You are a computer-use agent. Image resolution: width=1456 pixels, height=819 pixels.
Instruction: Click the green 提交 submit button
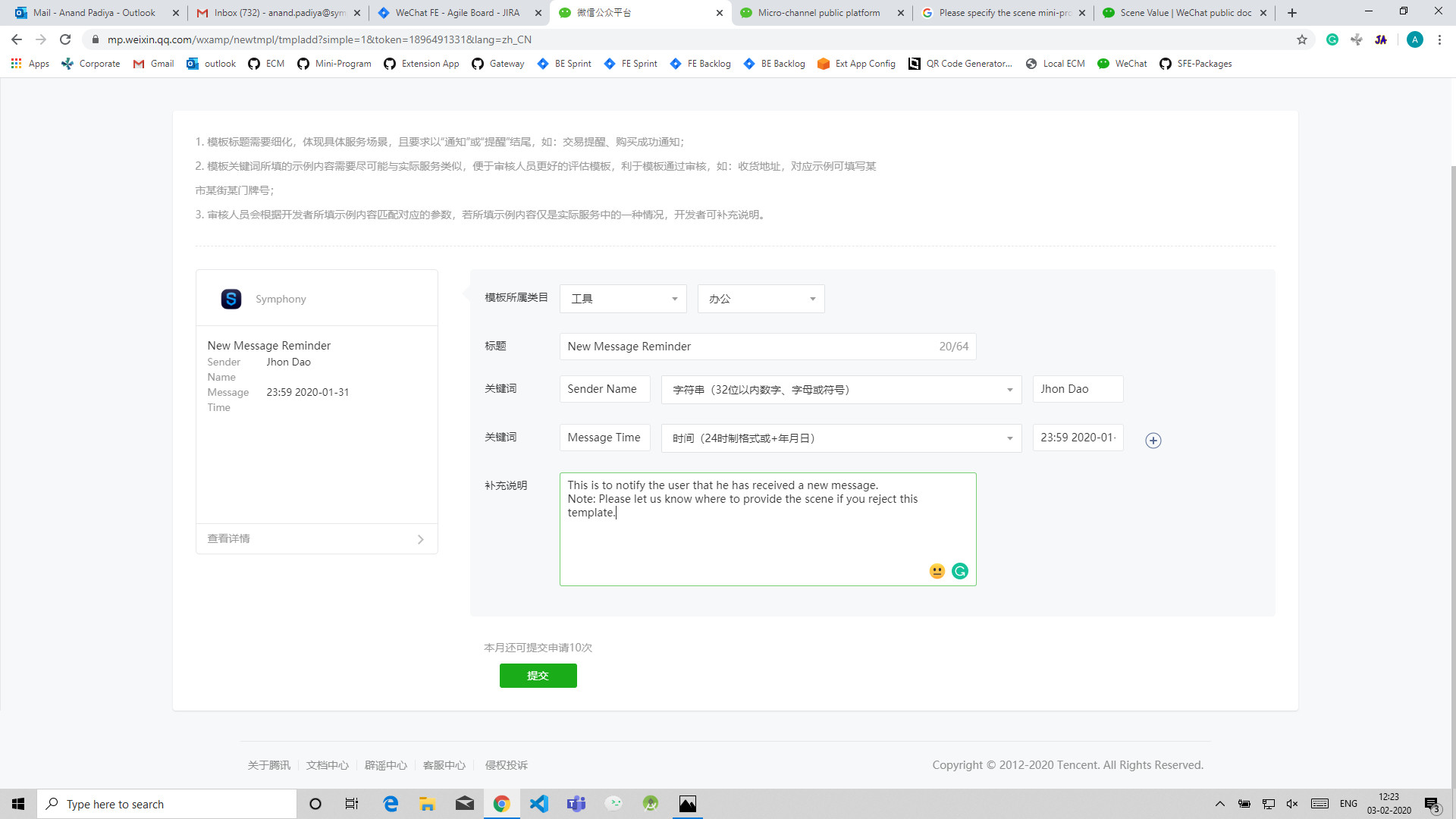tap(538, 676)
